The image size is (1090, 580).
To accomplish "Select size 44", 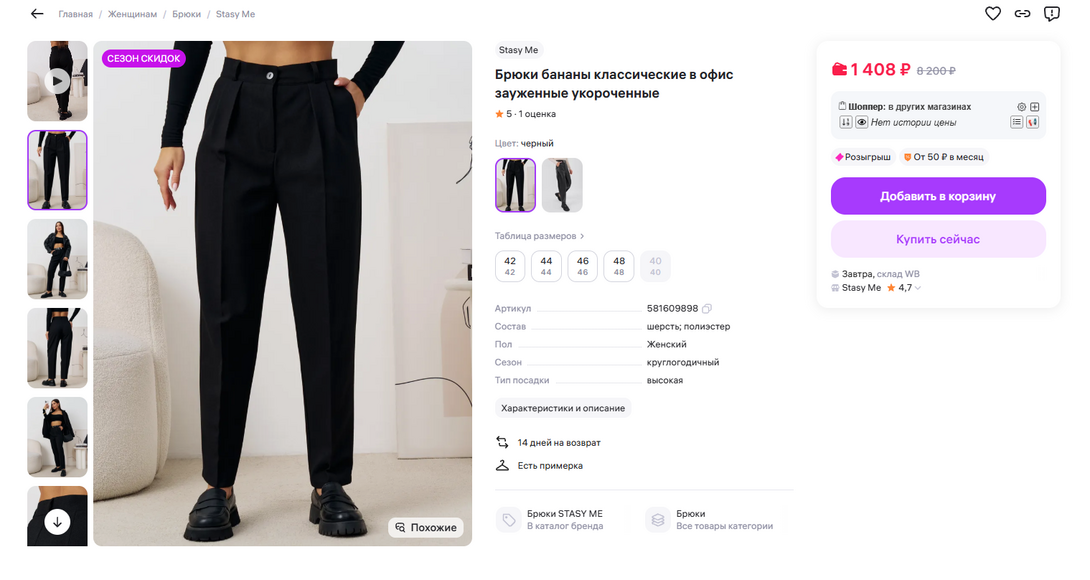I will click(x=546, y=266).
